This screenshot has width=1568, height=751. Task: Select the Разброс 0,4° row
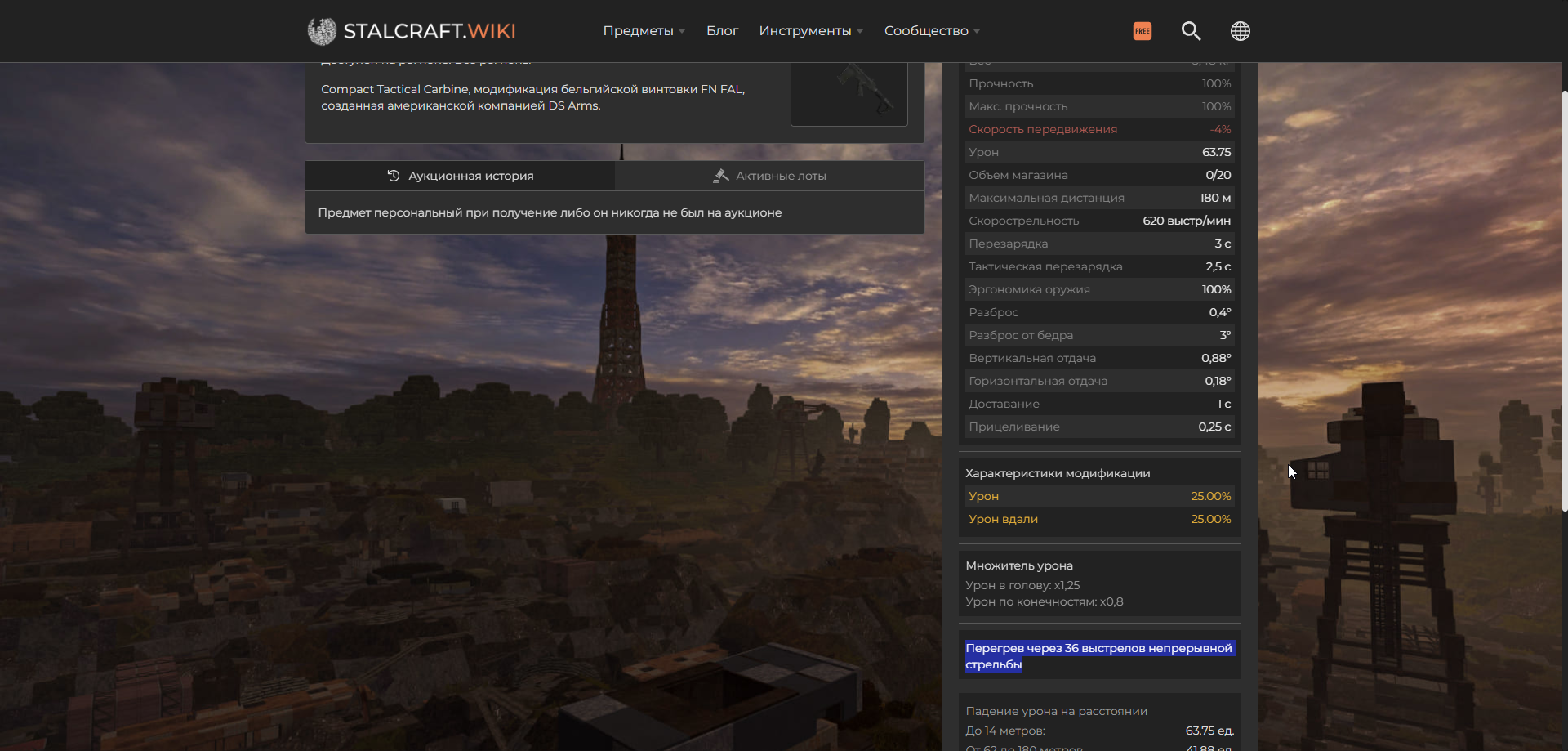[1099, 312]
